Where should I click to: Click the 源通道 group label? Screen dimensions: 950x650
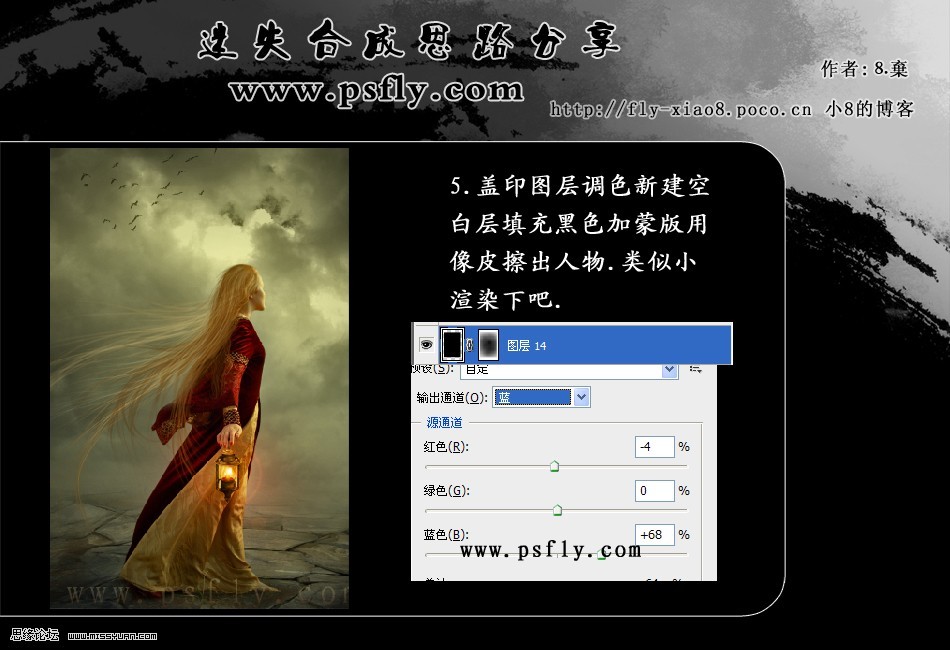[x=444, y=422]
